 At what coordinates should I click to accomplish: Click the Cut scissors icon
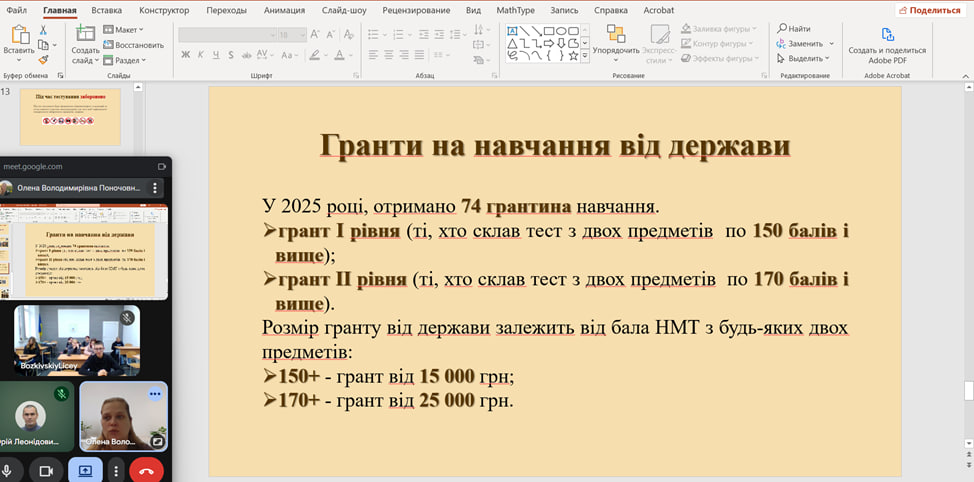43,31
